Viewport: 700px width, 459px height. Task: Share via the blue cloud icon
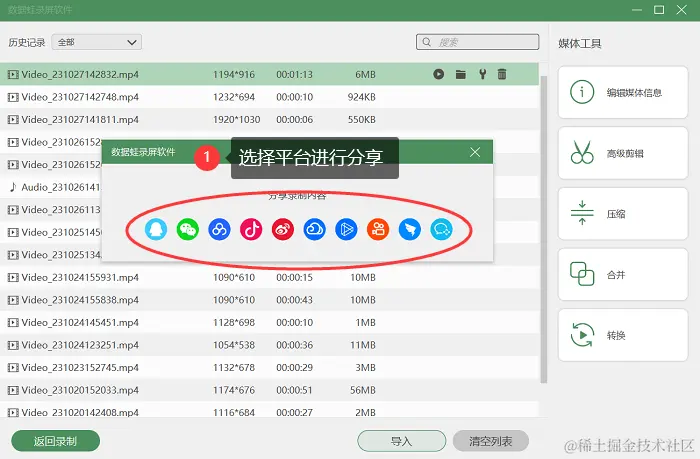314,230
